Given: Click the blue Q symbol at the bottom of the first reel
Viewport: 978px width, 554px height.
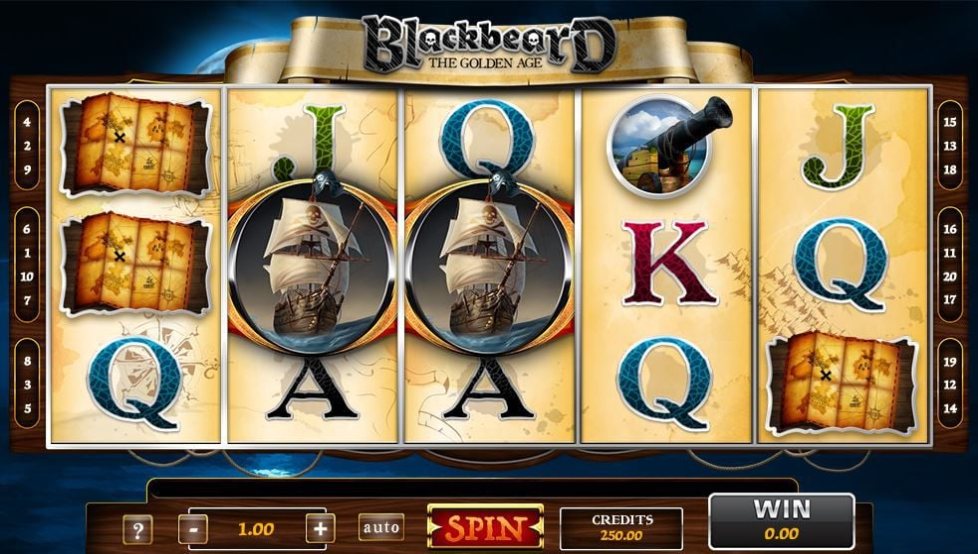Looking at the screenshot, I should [134, 383].
